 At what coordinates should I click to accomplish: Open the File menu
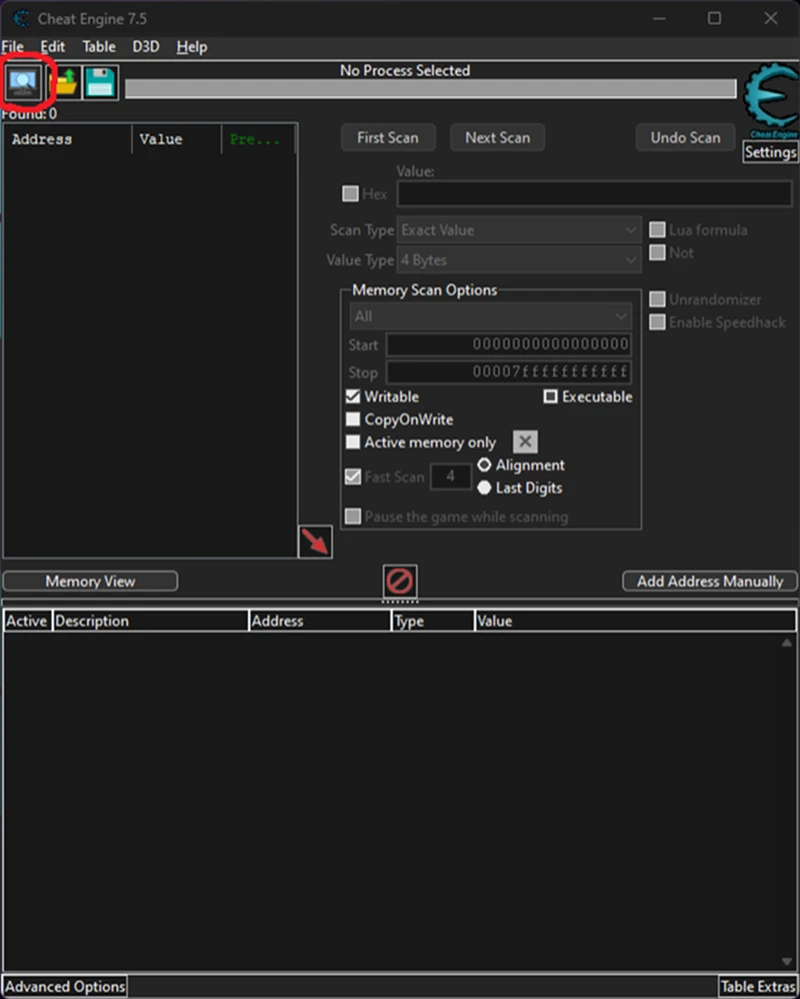pyautogui.click(x=12, y=47)
